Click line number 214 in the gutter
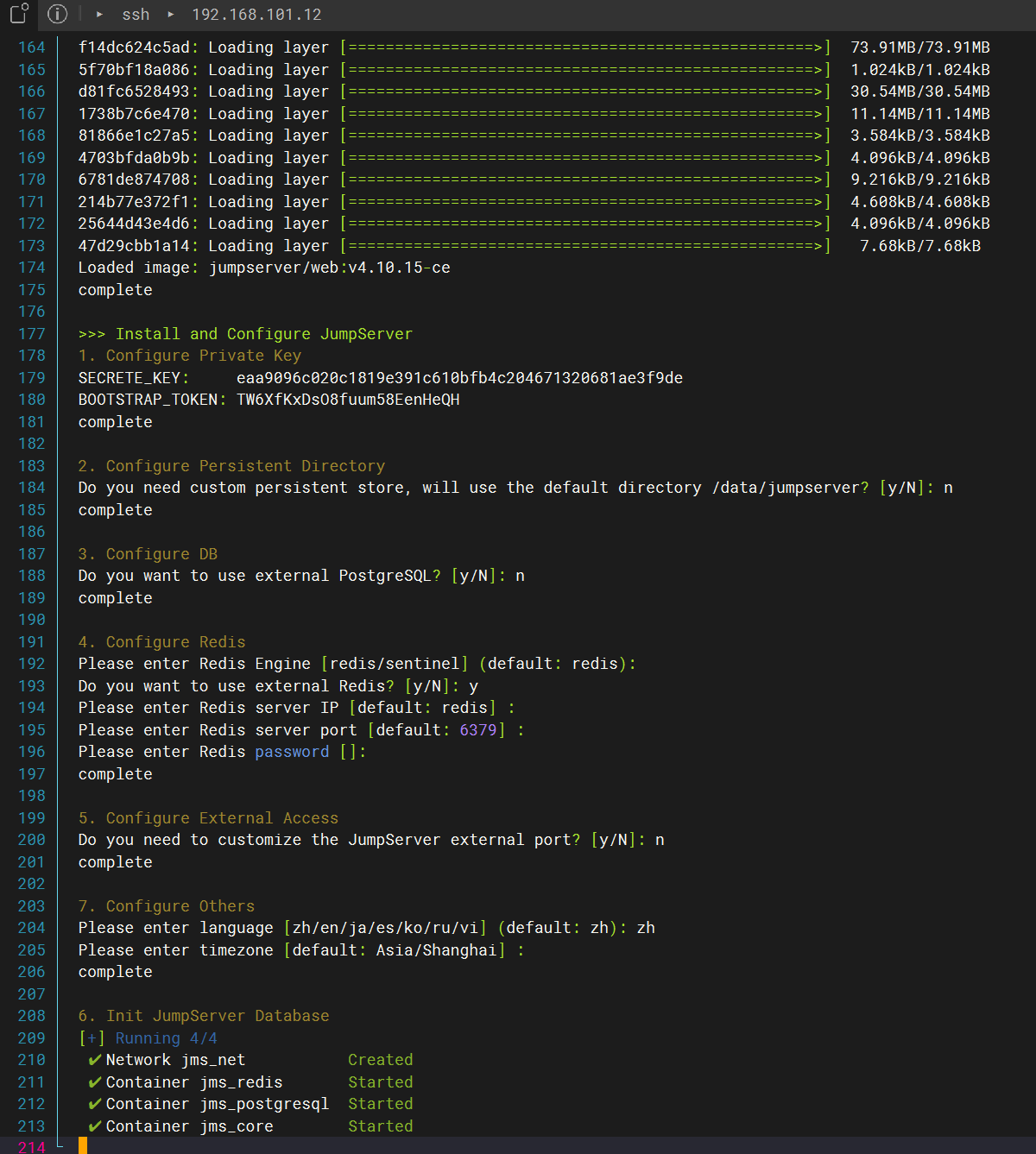1036x1154 pixels. (31, 1147)
